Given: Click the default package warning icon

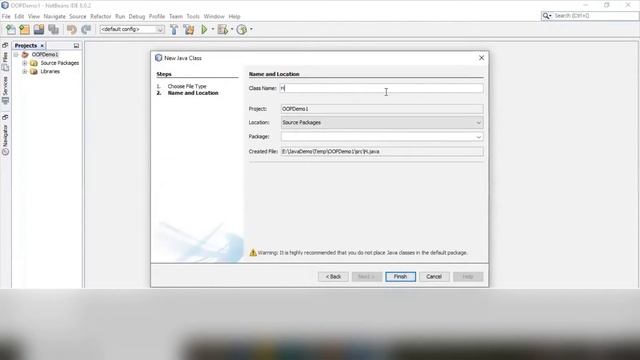Looking at the screenshot, I should [253, 253].
